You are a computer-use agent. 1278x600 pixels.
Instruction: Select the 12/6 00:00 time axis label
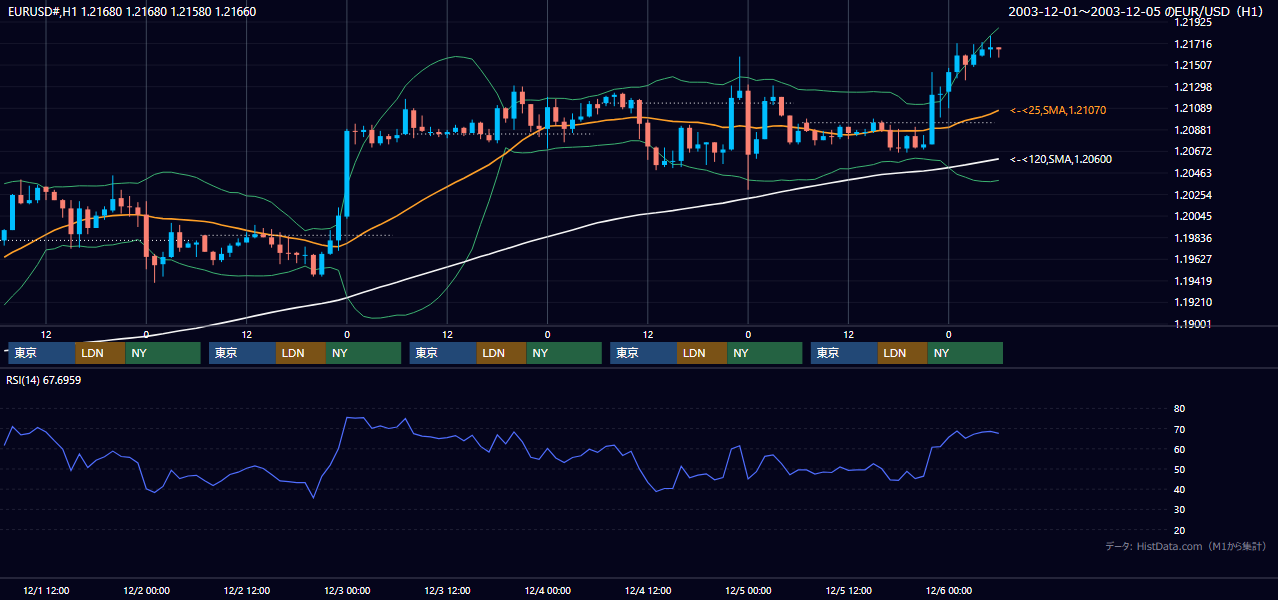(948, 591)
